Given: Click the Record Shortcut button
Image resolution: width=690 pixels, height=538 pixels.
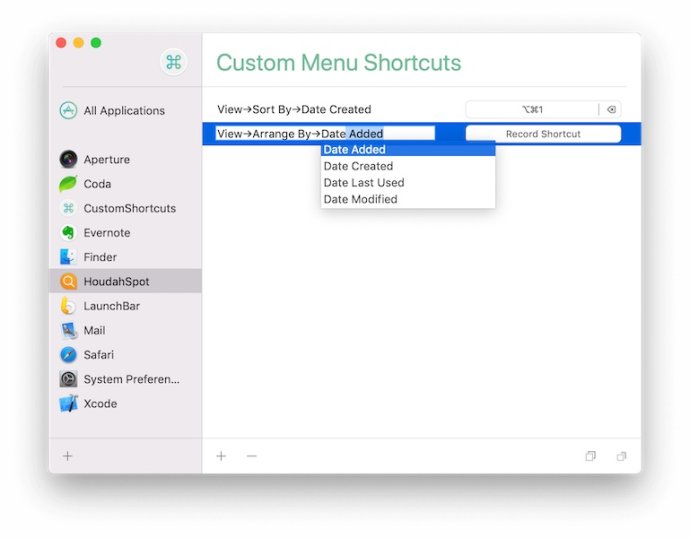Looking at the screenshot, I should (543, 134).
